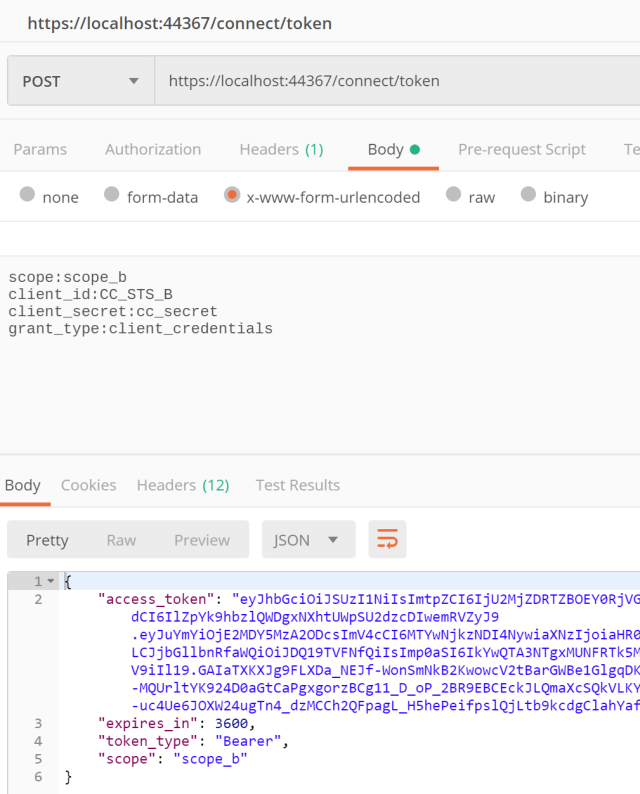Open request Headers (1) tab
The width and height of the screenshot is (640, 794).
tap(281, 149)
